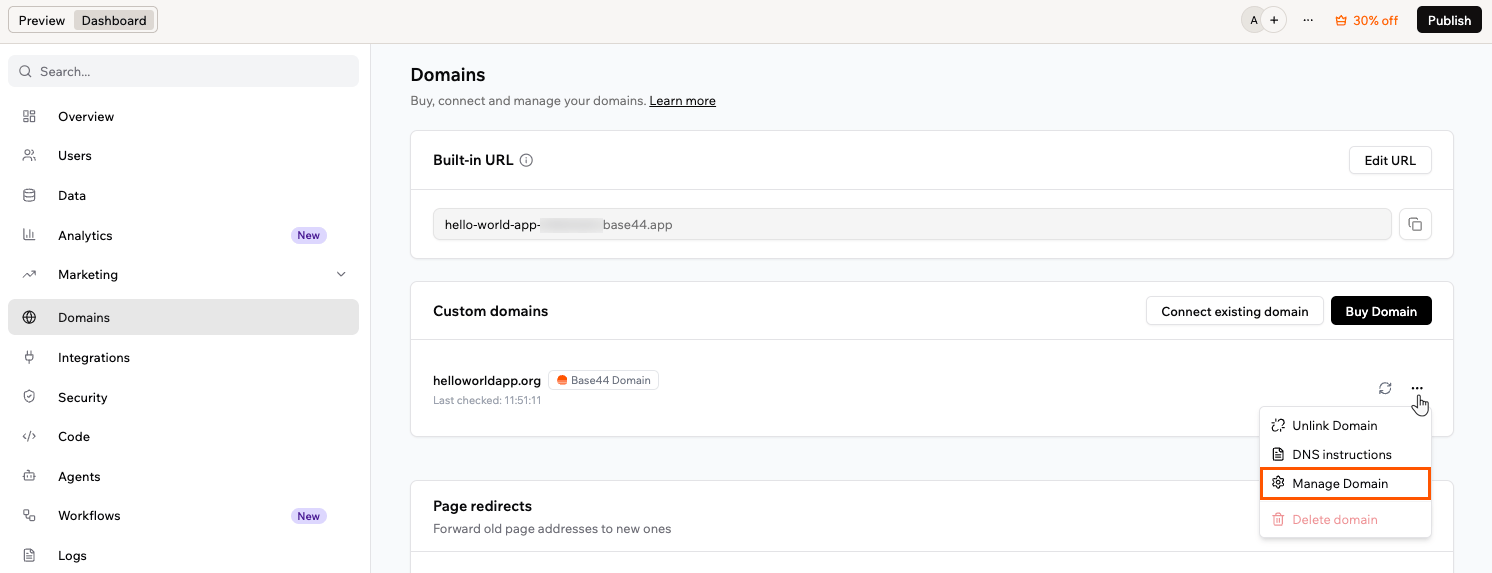Click the 30% off offer
The image size is (1492, 573).
pos(1366,20)
